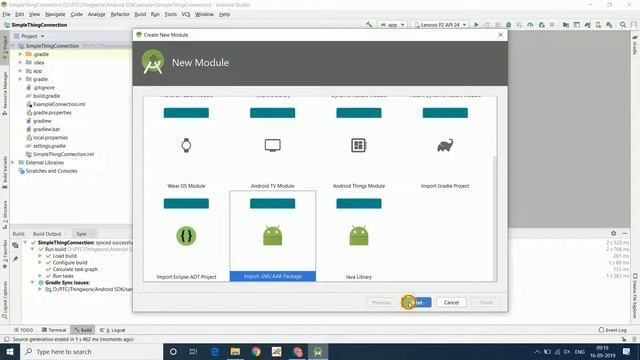Collapse the SimpleThingConnection project root
The width and height of the screenshot is (640, 360).
point(13,46)
